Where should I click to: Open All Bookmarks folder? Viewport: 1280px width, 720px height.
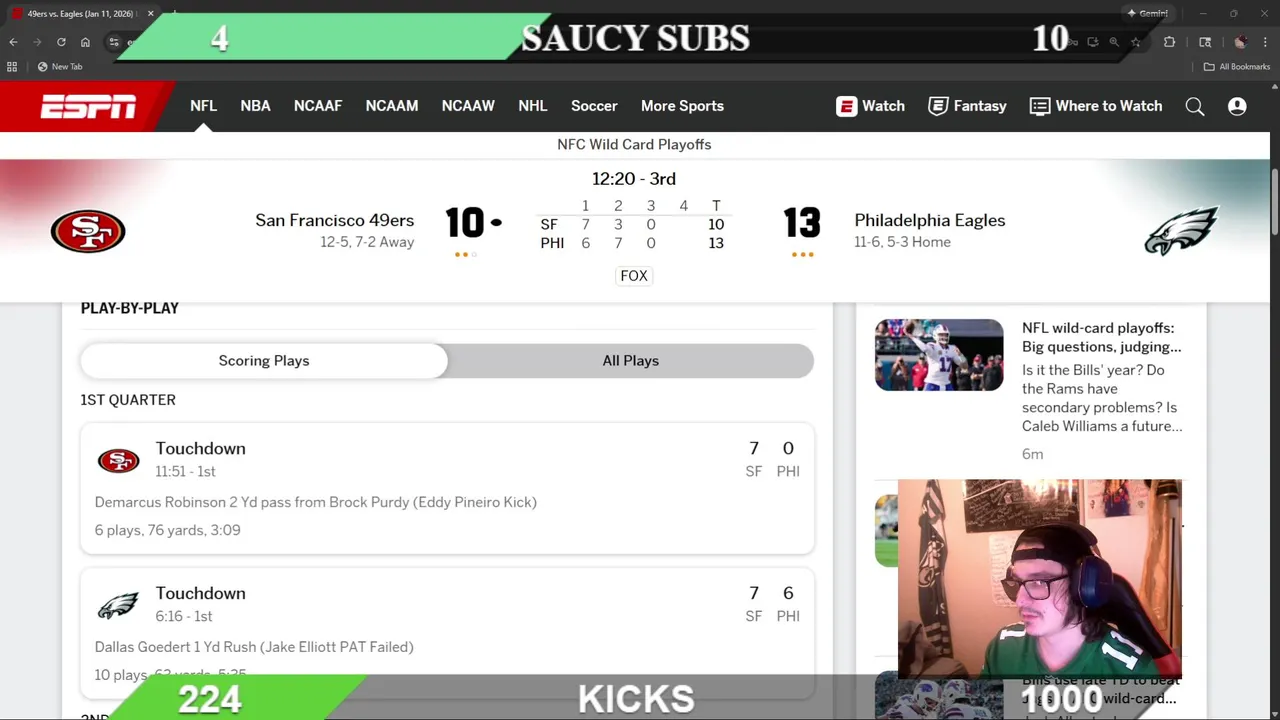tap(1237, 67)
